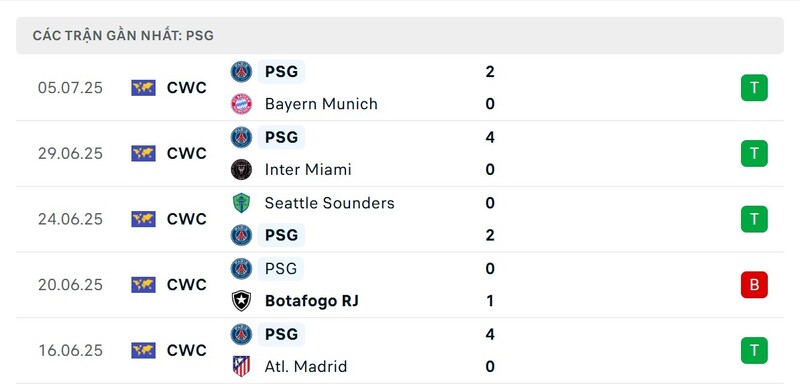This screenshot has height=384, width=800.
Task: Click the CWC world map flag for 29.06.25
Action: point(143,153)
